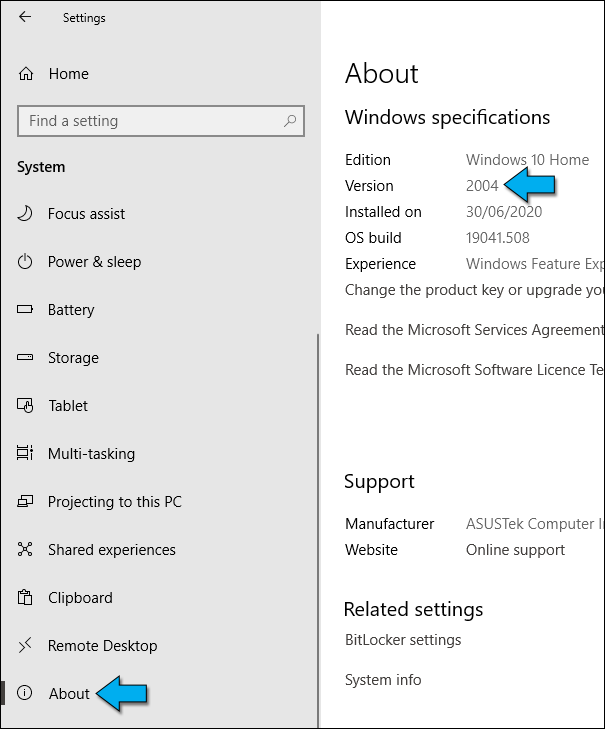
Task: Open the Online support link
Action: pos(515,550)
